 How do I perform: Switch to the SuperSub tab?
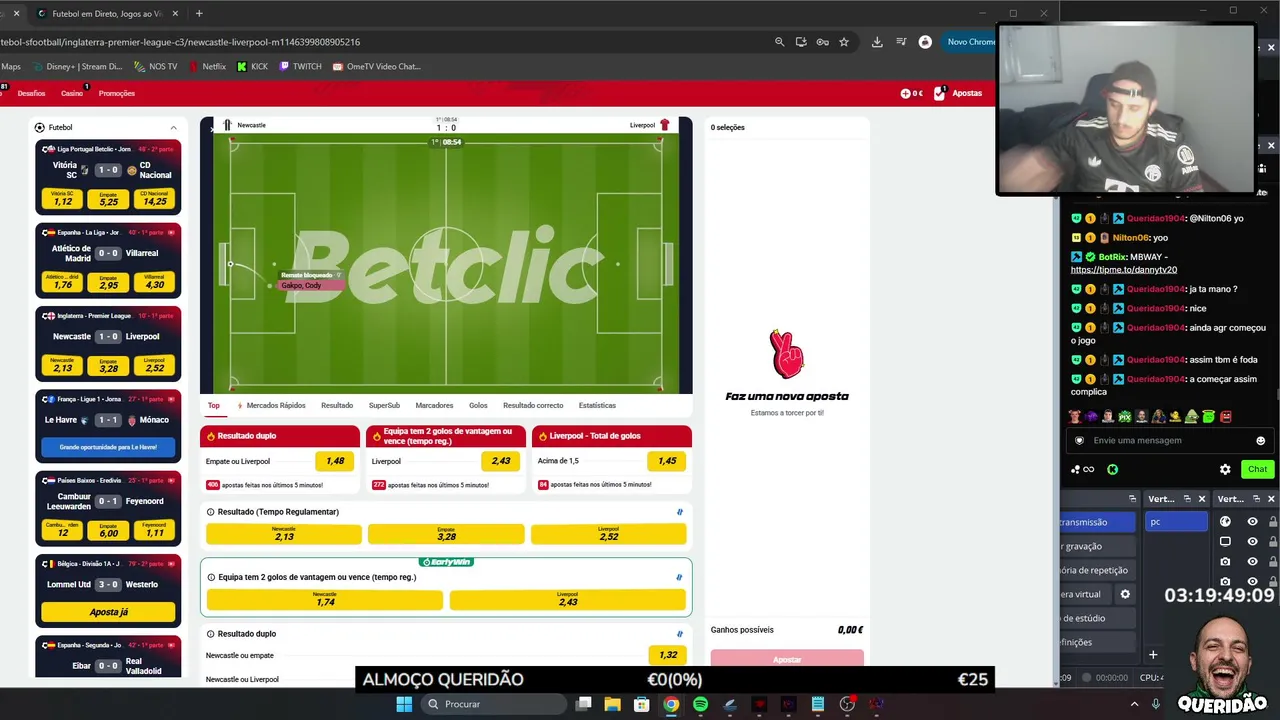[384, 405]
